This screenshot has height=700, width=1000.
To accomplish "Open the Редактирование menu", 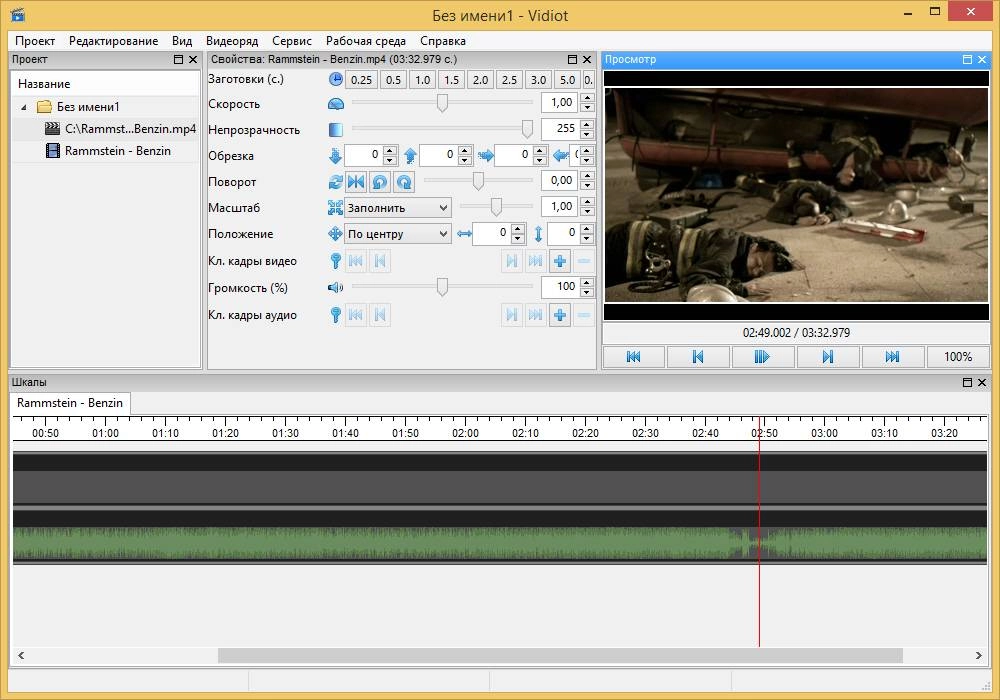I will (x=114, y=41).
